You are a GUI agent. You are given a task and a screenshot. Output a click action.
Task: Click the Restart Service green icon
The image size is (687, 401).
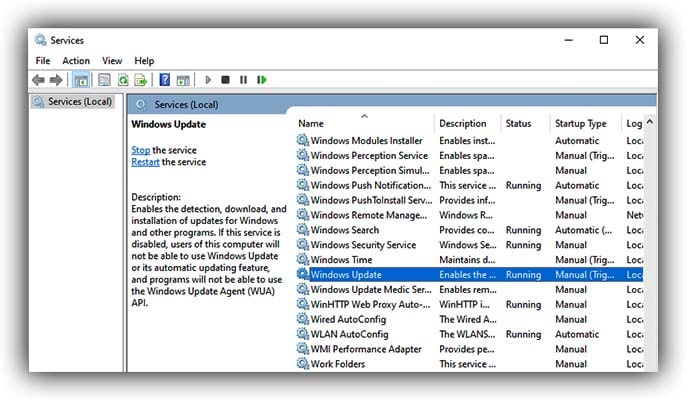[262, 80]
